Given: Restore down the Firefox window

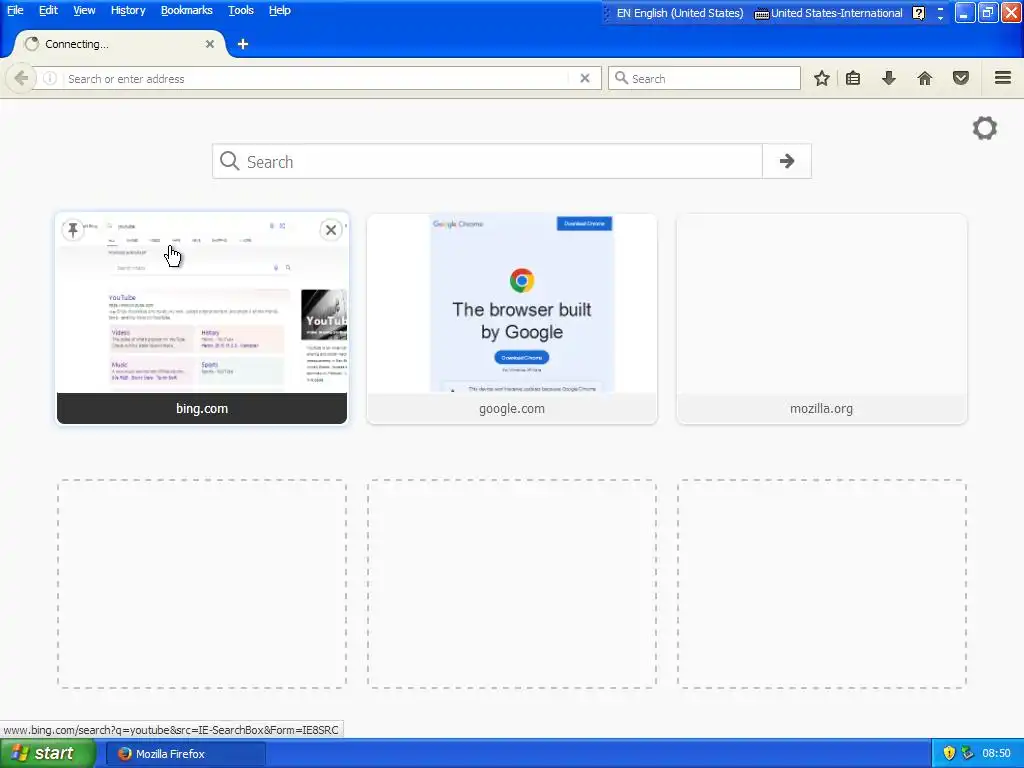Looking at the screenshot, I should 987,12.
